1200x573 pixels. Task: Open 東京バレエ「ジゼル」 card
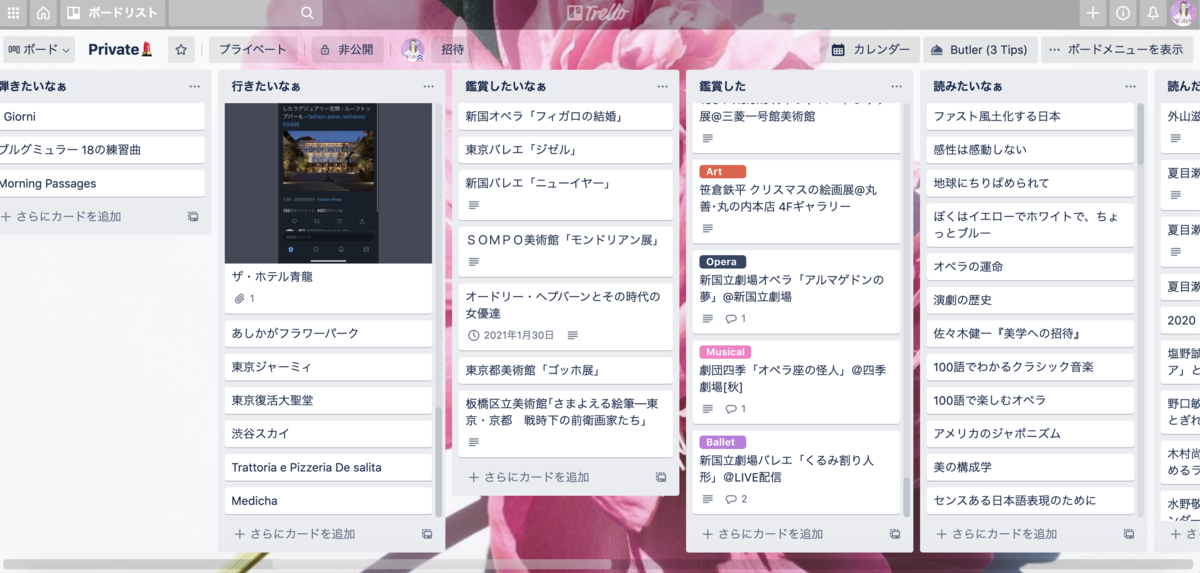(x=566, y=150)
